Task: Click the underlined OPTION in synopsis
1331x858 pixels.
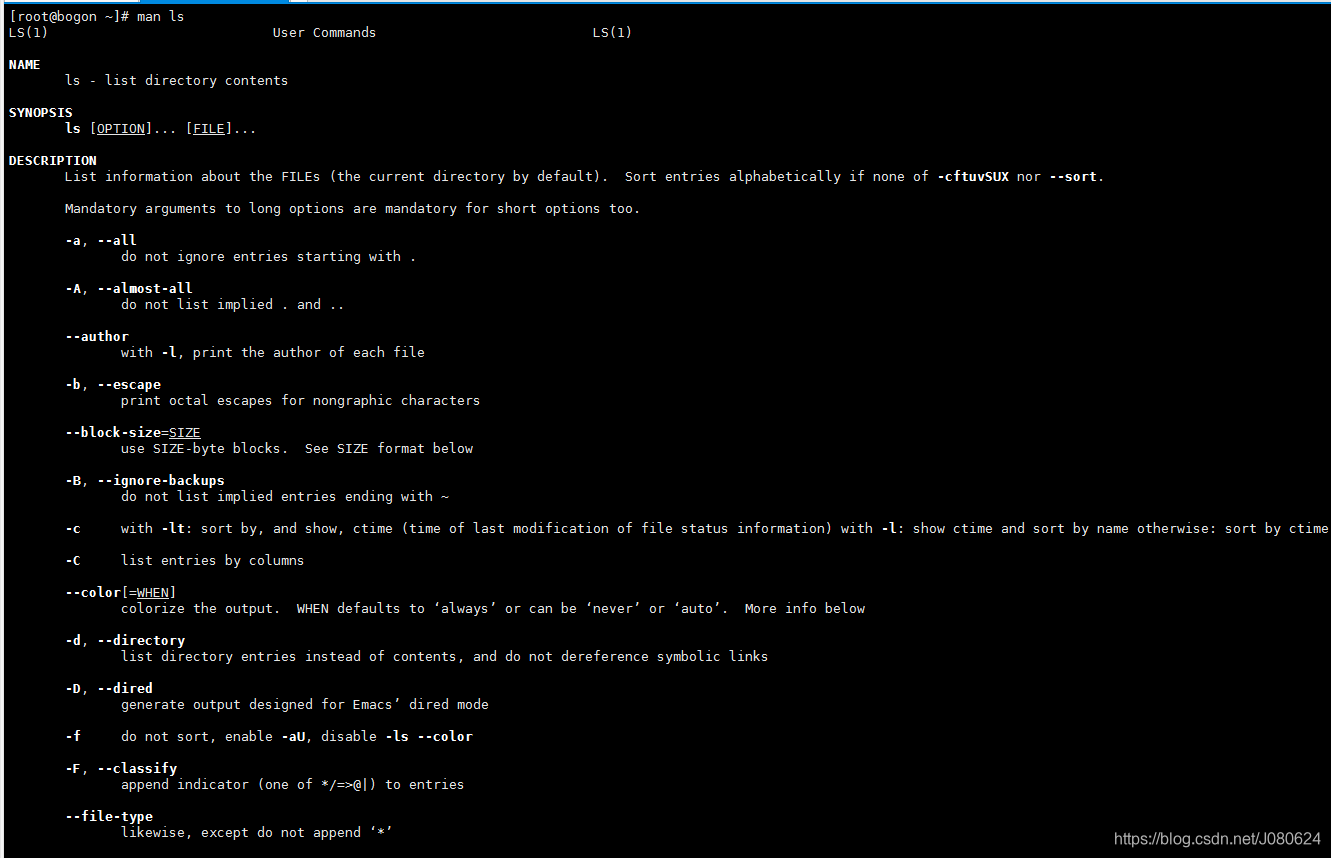Action: (120, 128)
